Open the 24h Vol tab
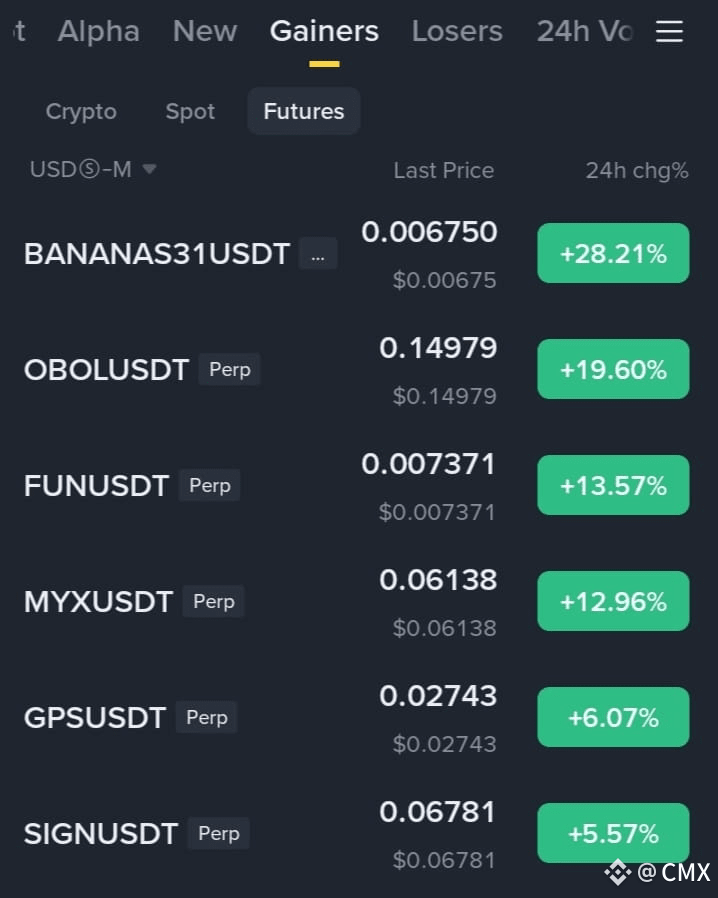Screen dimensions: 718x898 [x=584, y=31]
